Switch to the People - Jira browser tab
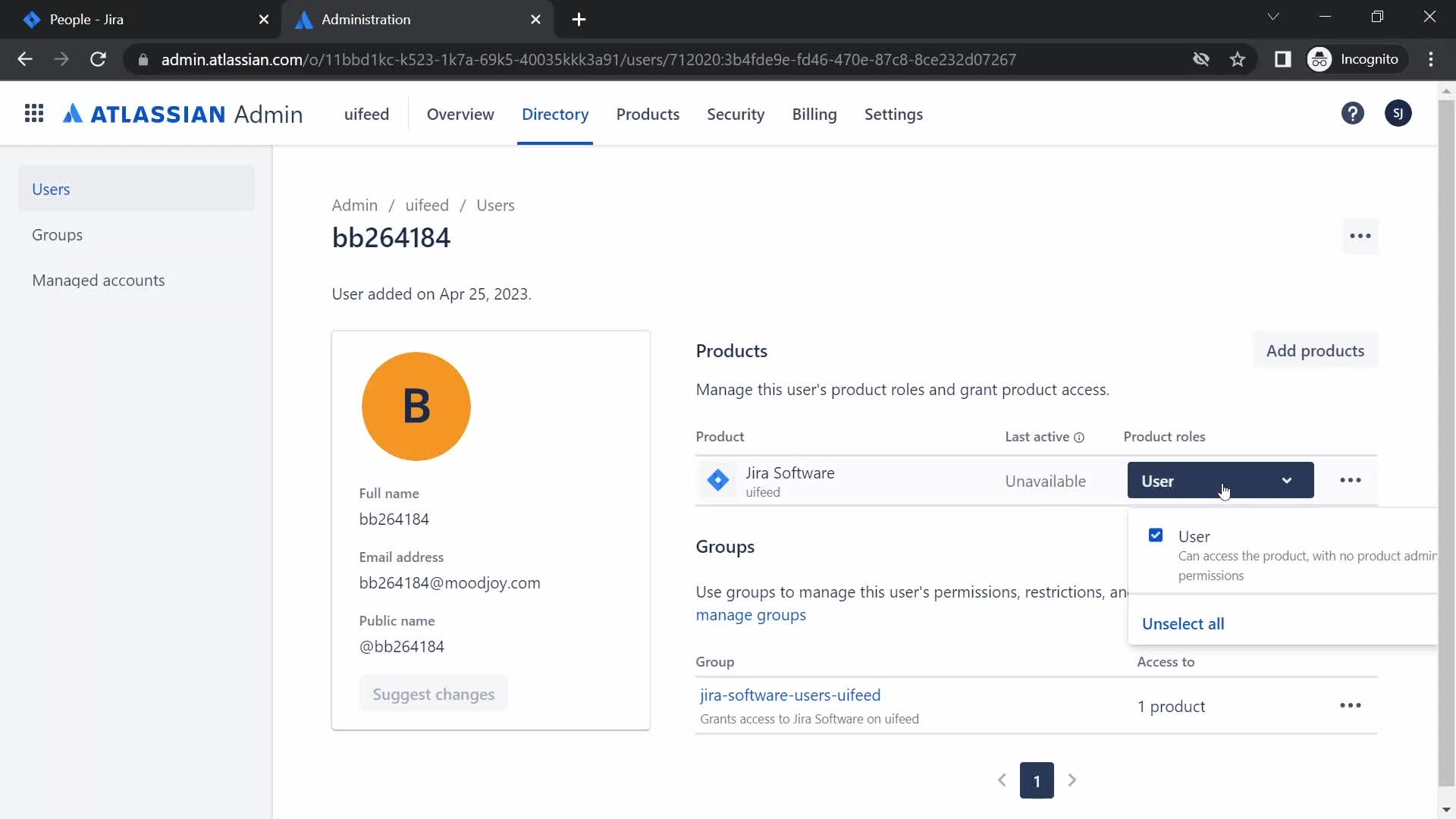This screenshot has height=819, width=1456. point(140,20)
